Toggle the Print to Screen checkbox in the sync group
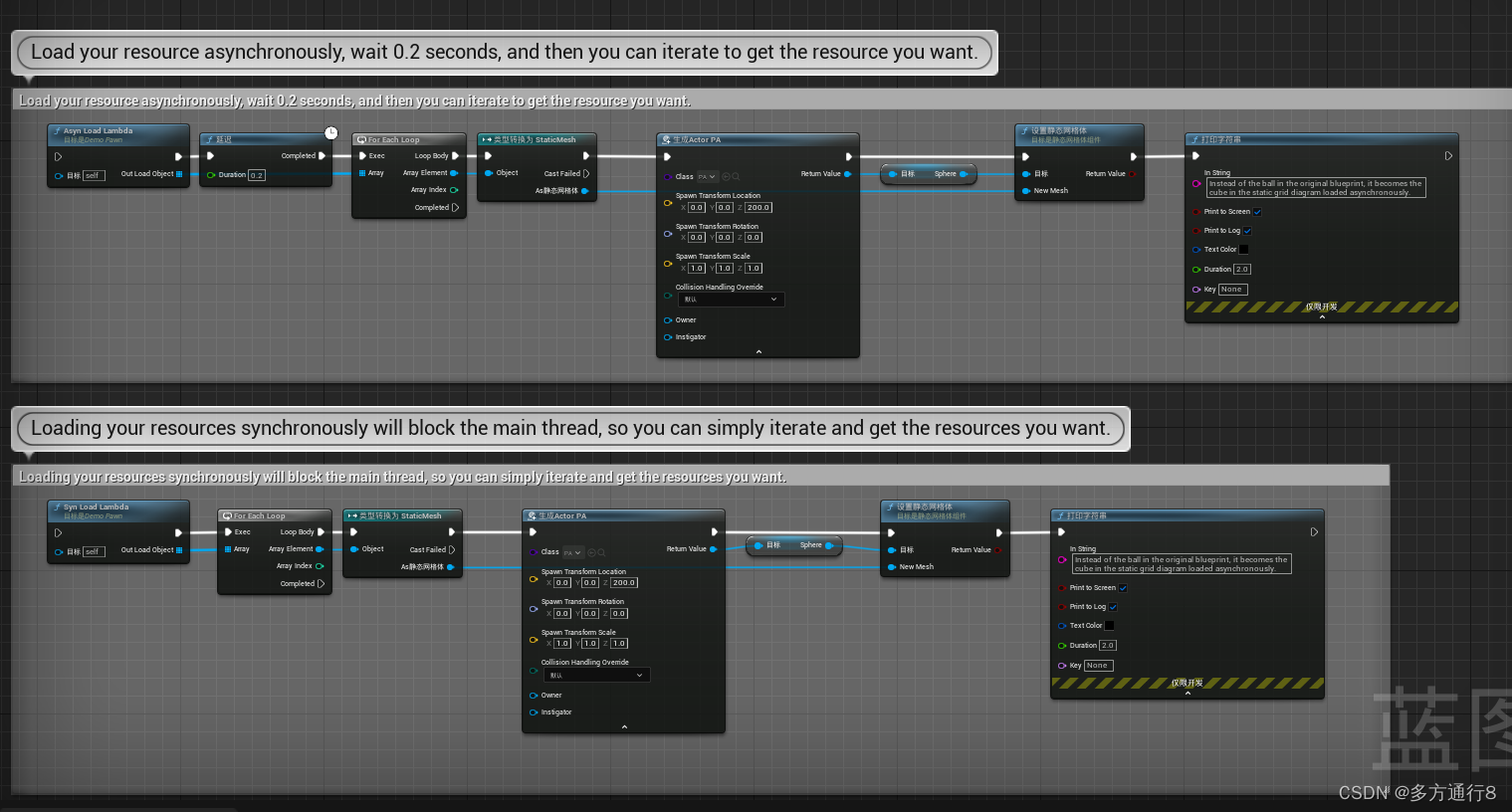 (x=1123, y=588)
